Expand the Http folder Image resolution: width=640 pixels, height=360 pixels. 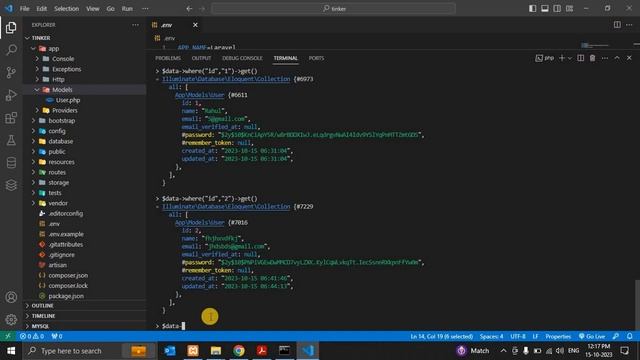58,80
